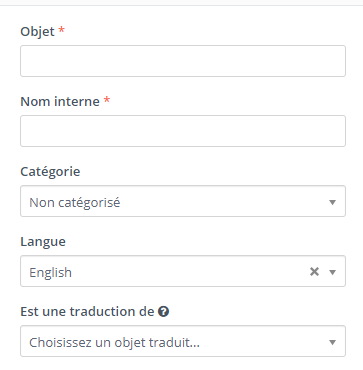Expand the Langue dropdown arrow
Image resolution: width=363 pixels, height=370 pixels.
pos(332,272)
